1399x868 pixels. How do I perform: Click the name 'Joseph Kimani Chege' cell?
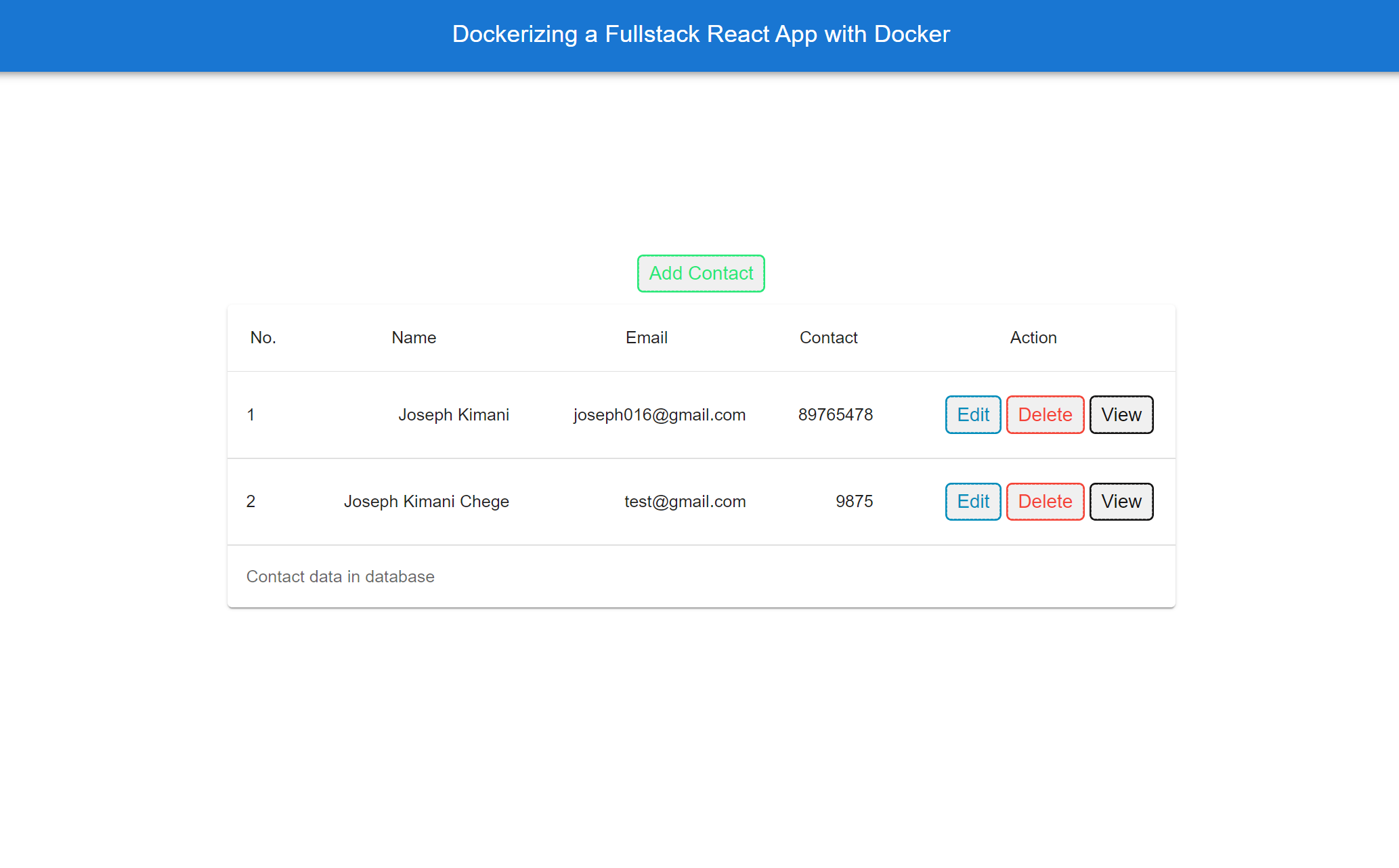click(x=427, y=502)
